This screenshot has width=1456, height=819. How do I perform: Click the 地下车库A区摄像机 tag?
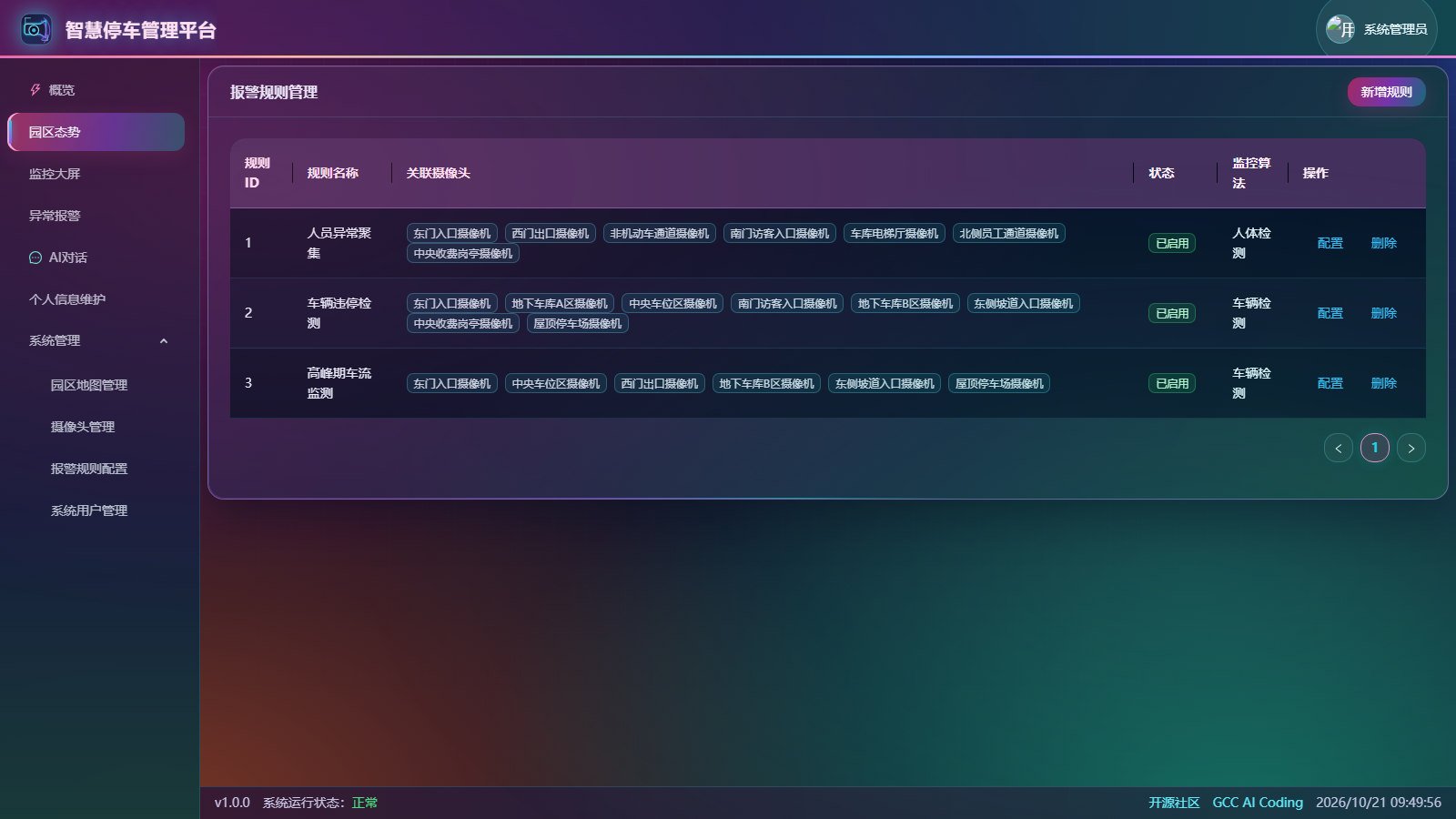tap(560, 304)
